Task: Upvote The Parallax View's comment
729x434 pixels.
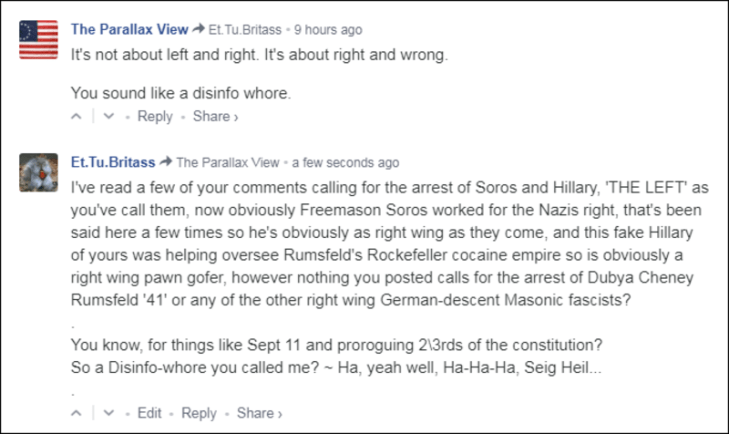Action: click(77, 117)
